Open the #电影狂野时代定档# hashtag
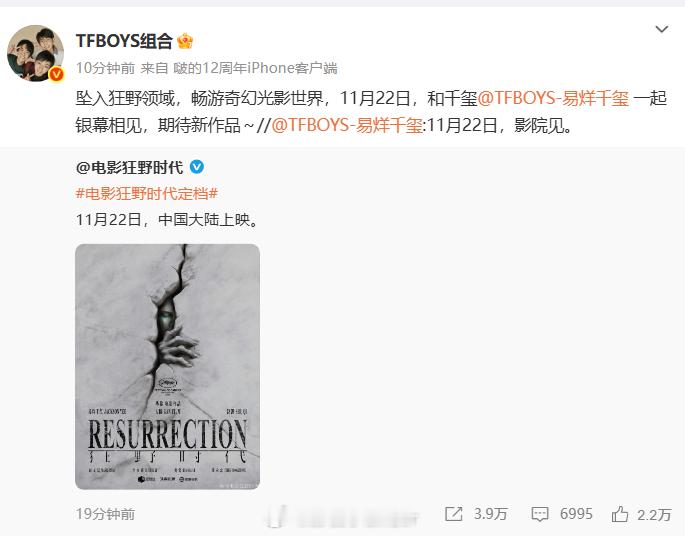This screenshot has height=536, width=685. 147,193
